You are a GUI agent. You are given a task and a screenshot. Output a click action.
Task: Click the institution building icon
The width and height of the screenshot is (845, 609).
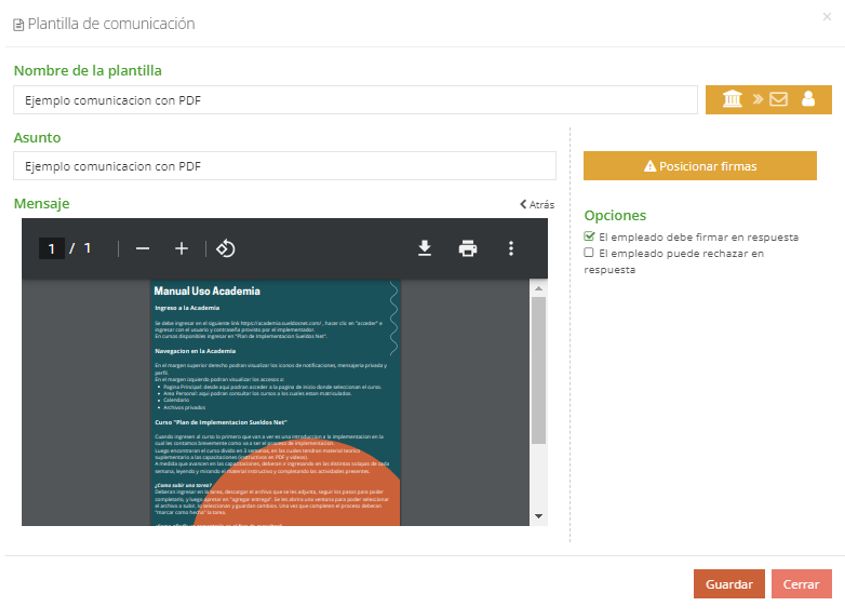(732, 99)
